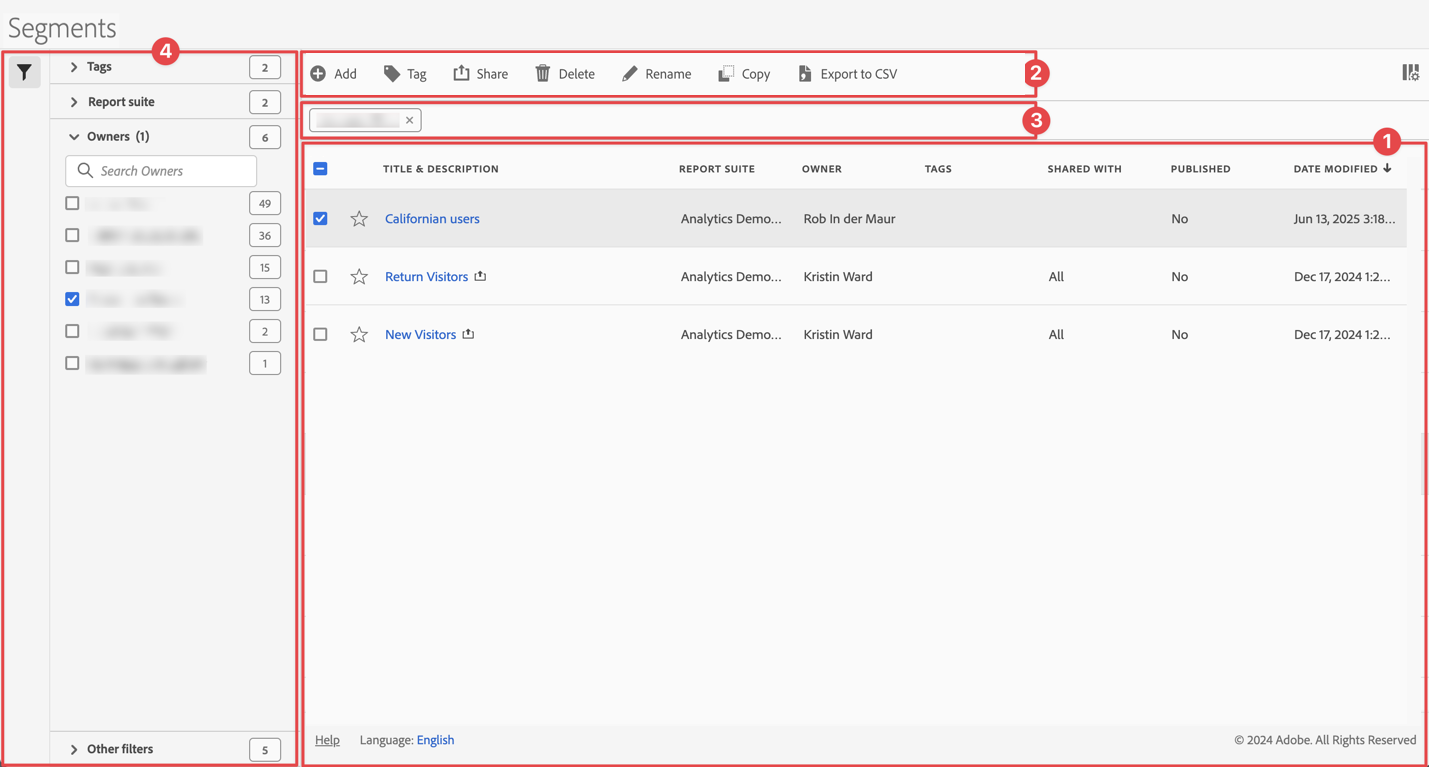1429x767 pixels.
Task: Expand the Tags filter section
Action: click(74, 67)
